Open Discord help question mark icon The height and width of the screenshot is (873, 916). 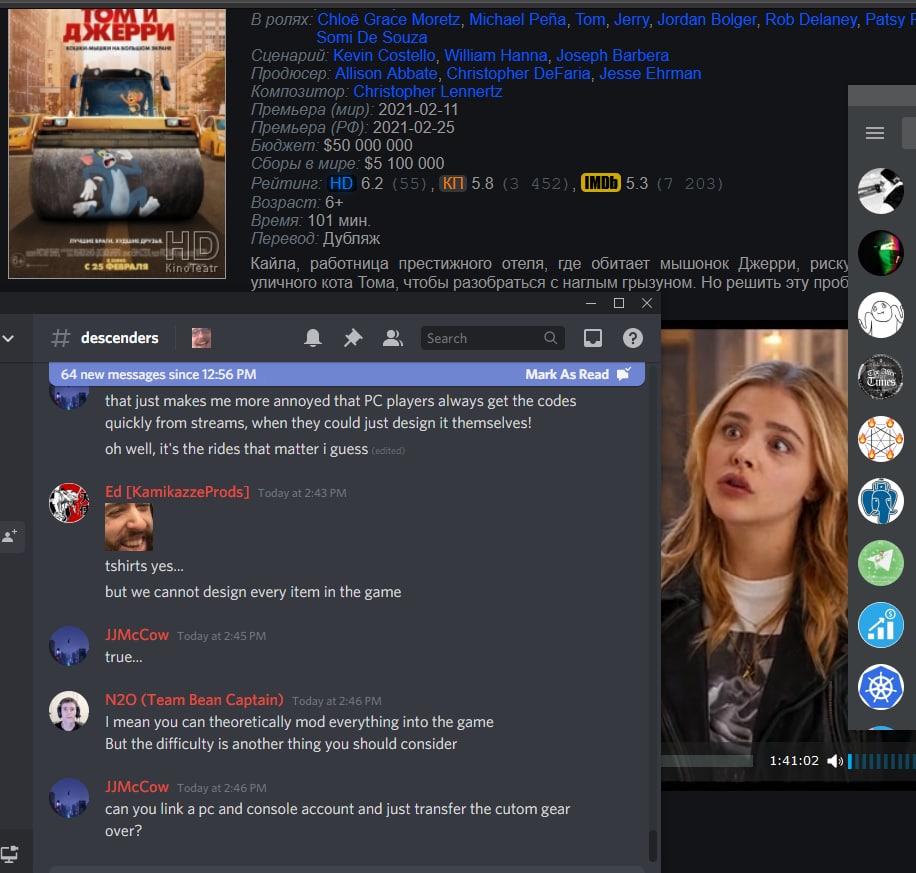click(x=633, y=338)
